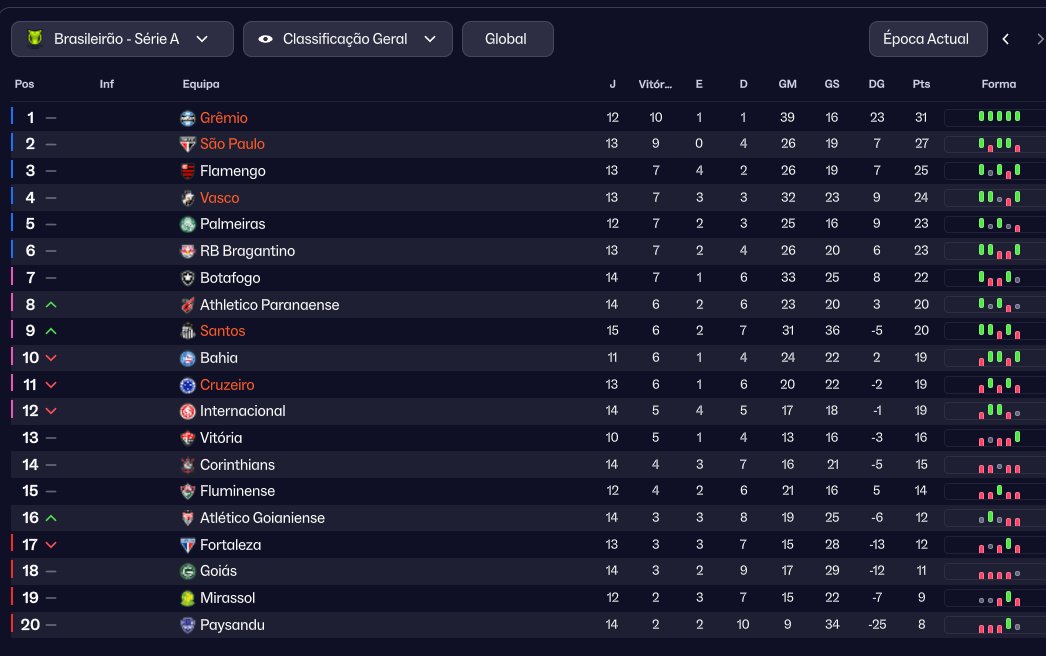The height and width of the screenshot is (656, 1046).
Task: Click the Cruzeiro team name
Action: 227,385
